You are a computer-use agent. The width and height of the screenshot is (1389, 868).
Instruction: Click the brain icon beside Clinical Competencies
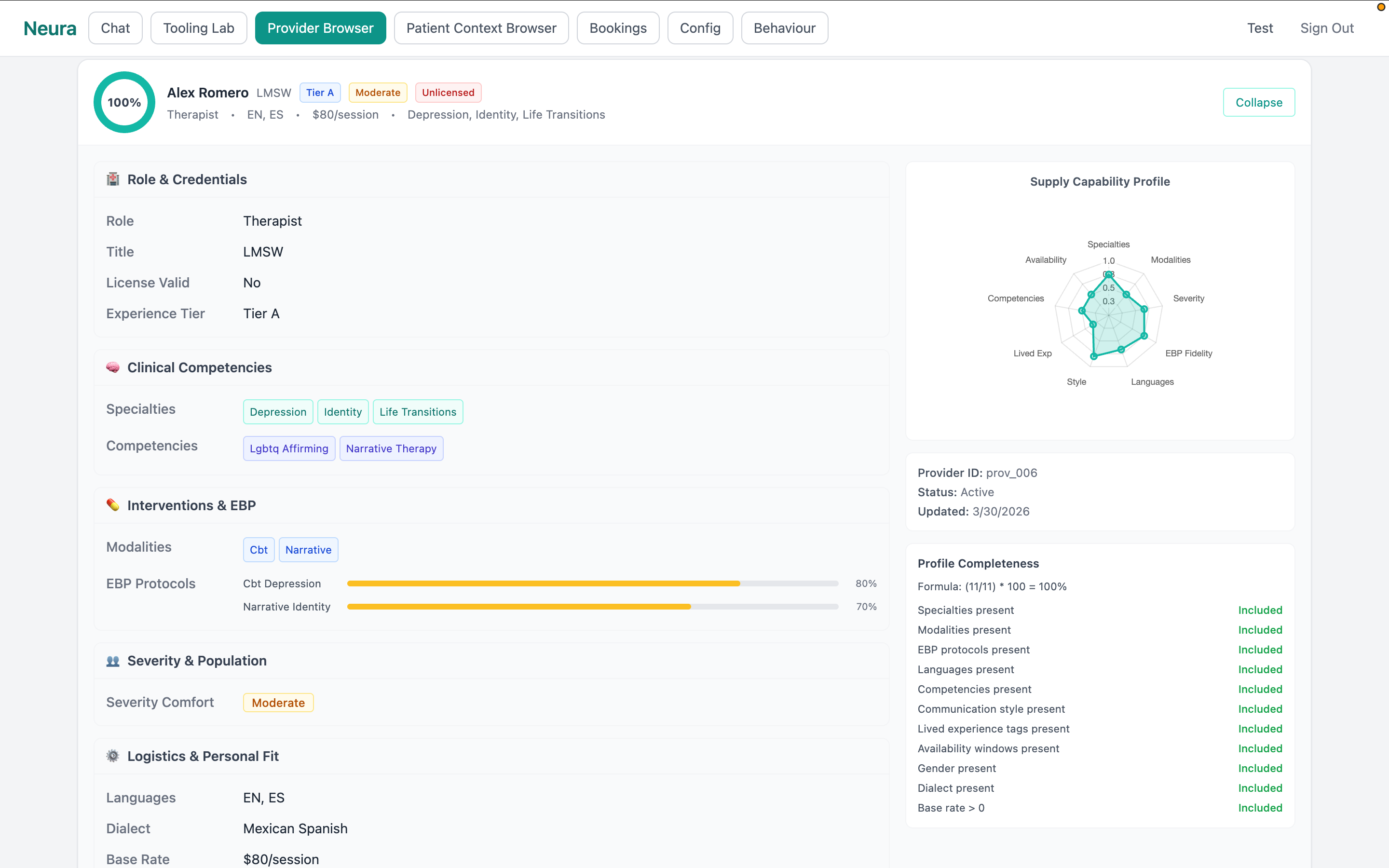coord(113,367)
